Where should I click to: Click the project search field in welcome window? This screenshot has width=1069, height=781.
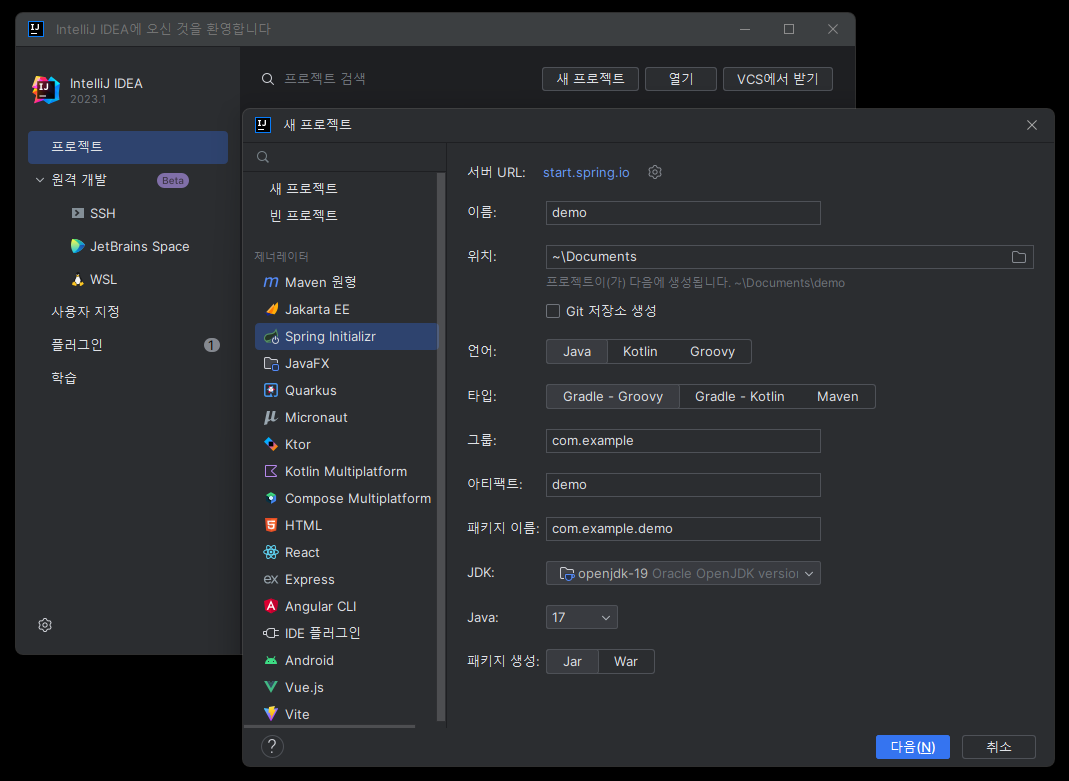click(x=395, y=79)
